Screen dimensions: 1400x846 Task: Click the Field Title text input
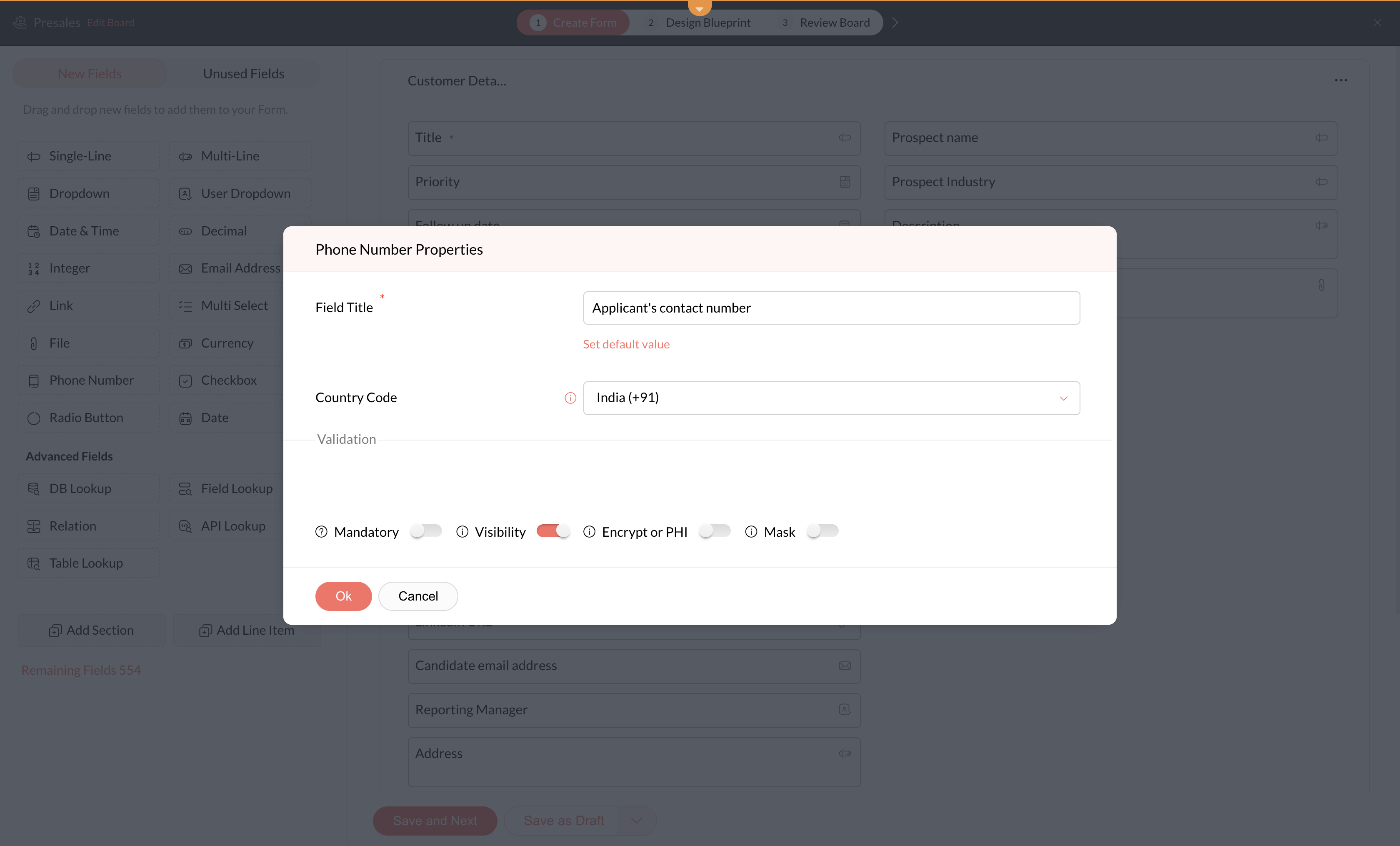point(831,308)
